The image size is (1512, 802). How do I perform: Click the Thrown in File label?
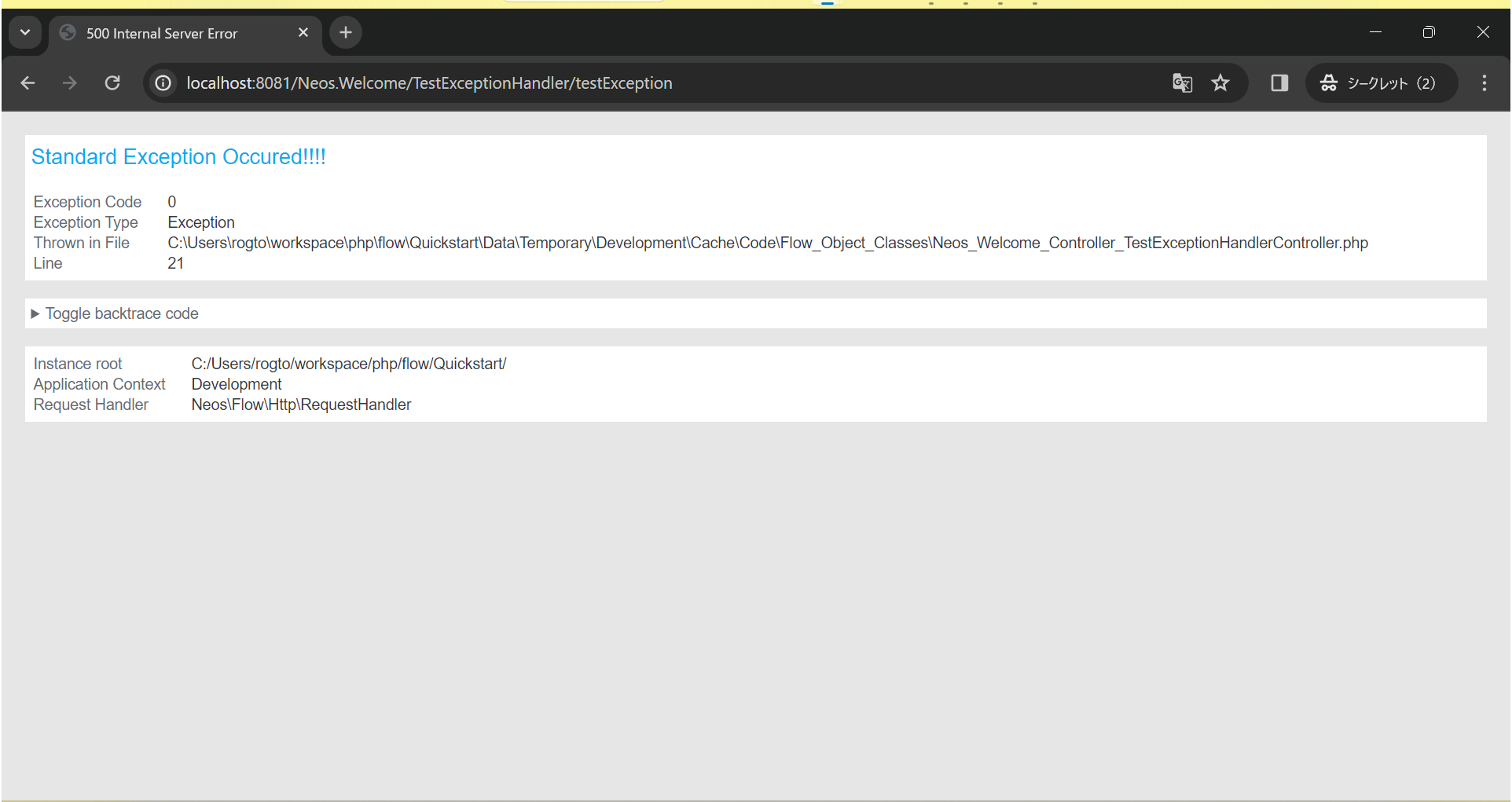tap(82, 243)
